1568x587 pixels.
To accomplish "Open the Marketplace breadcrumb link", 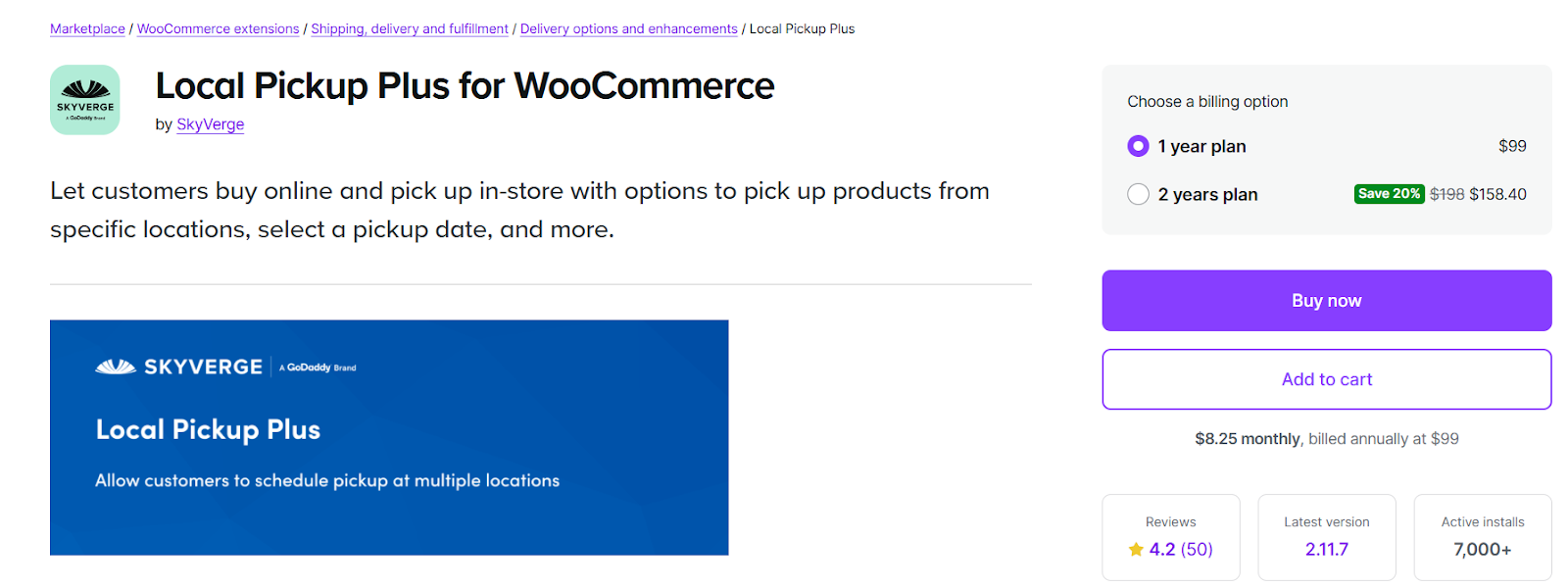I will pyautogui.click(x=87, y=29).
